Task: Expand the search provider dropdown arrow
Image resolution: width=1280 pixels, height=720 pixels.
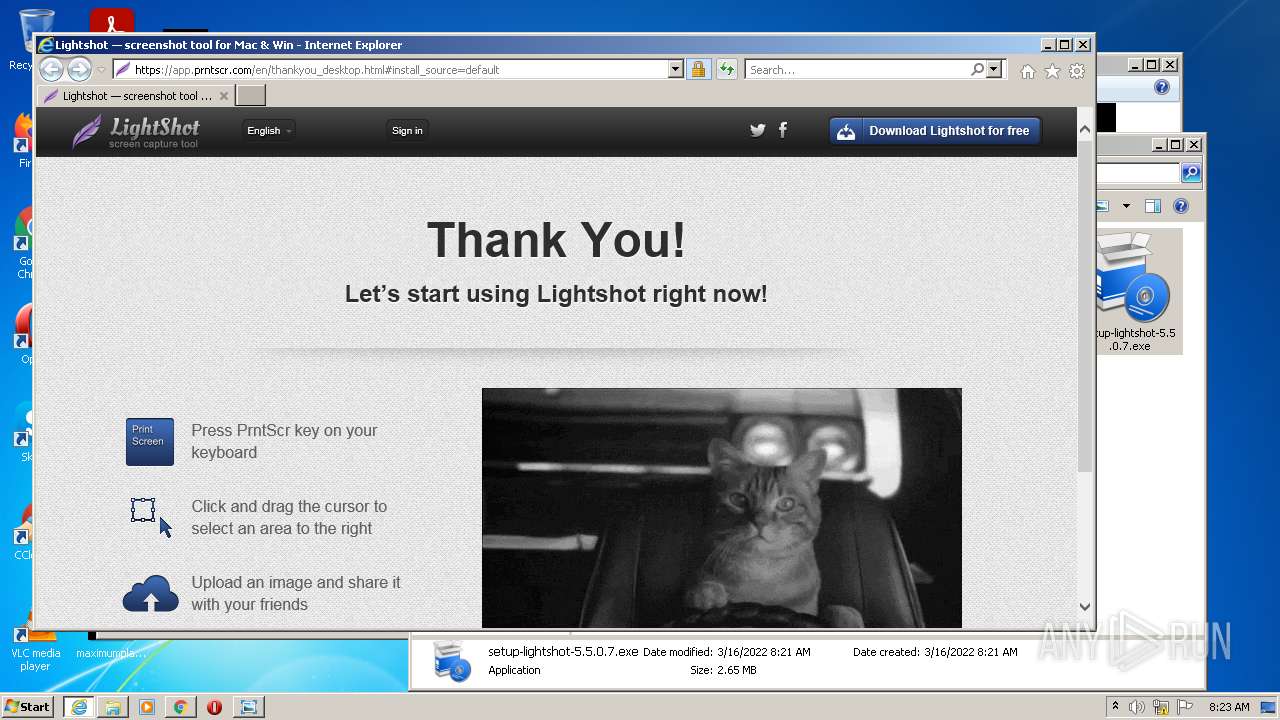Action: (994, 69)
